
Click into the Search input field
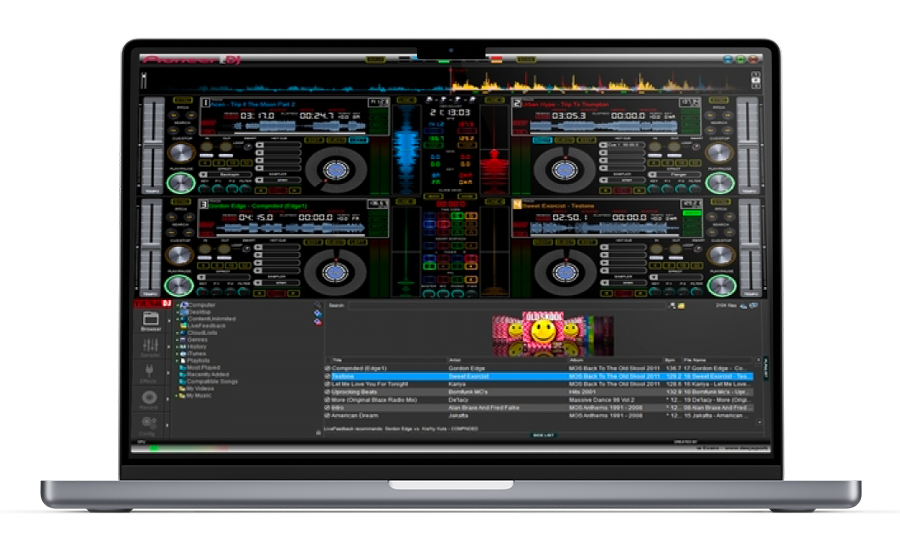coord(506,306)
